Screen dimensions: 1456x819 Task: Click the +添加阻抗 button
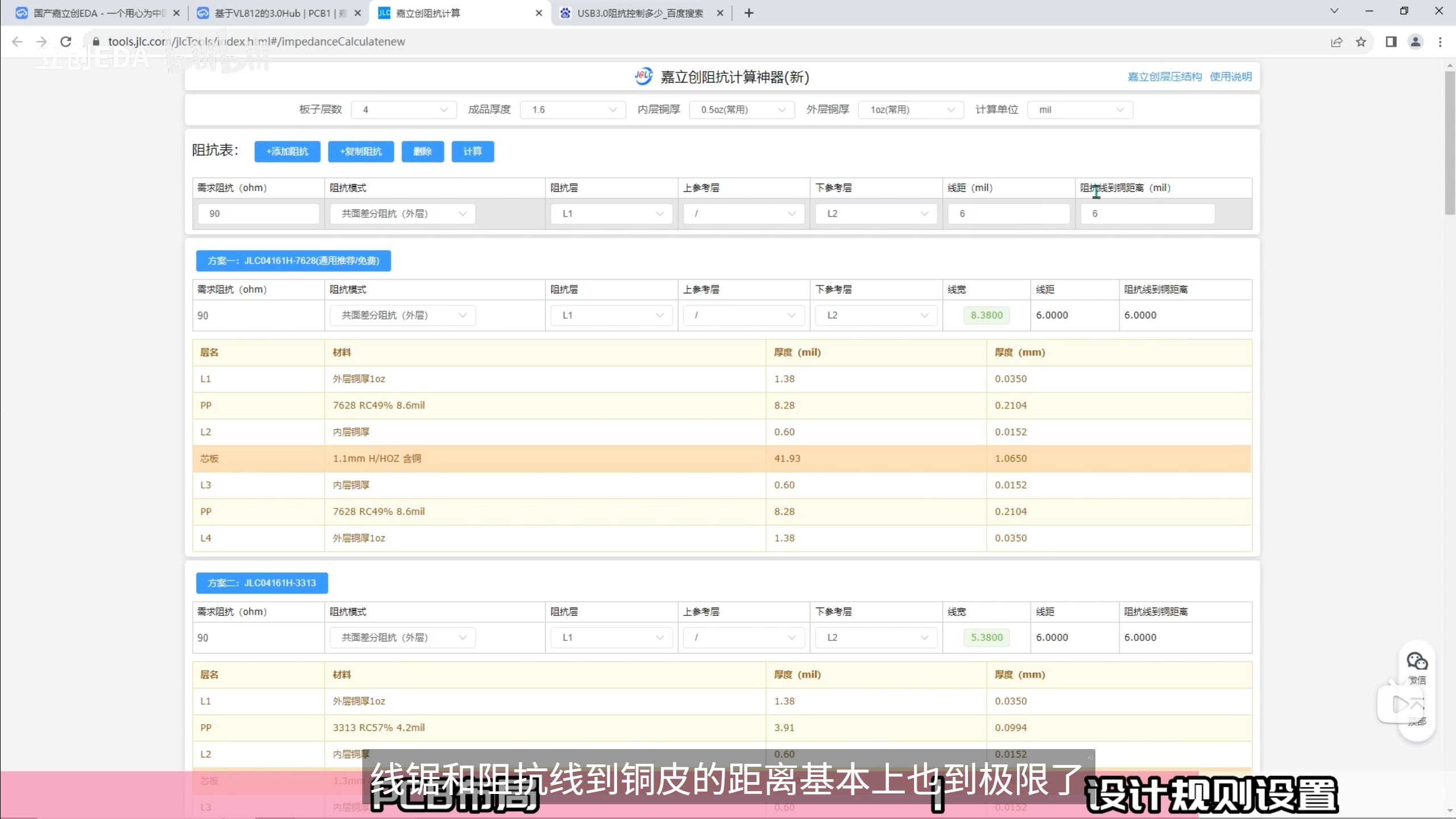pyautogui.click(x=287, y=151)
